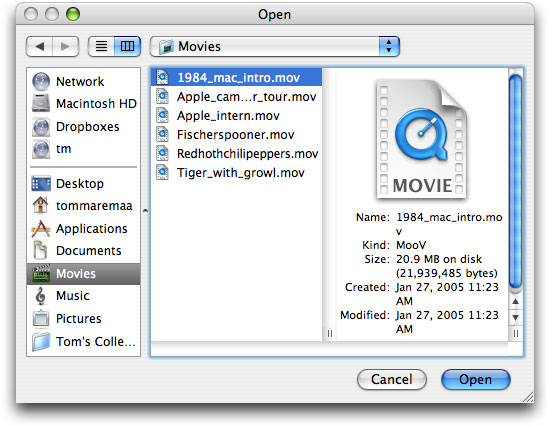Click the Applications icon in sidebar

pos(41,229)
